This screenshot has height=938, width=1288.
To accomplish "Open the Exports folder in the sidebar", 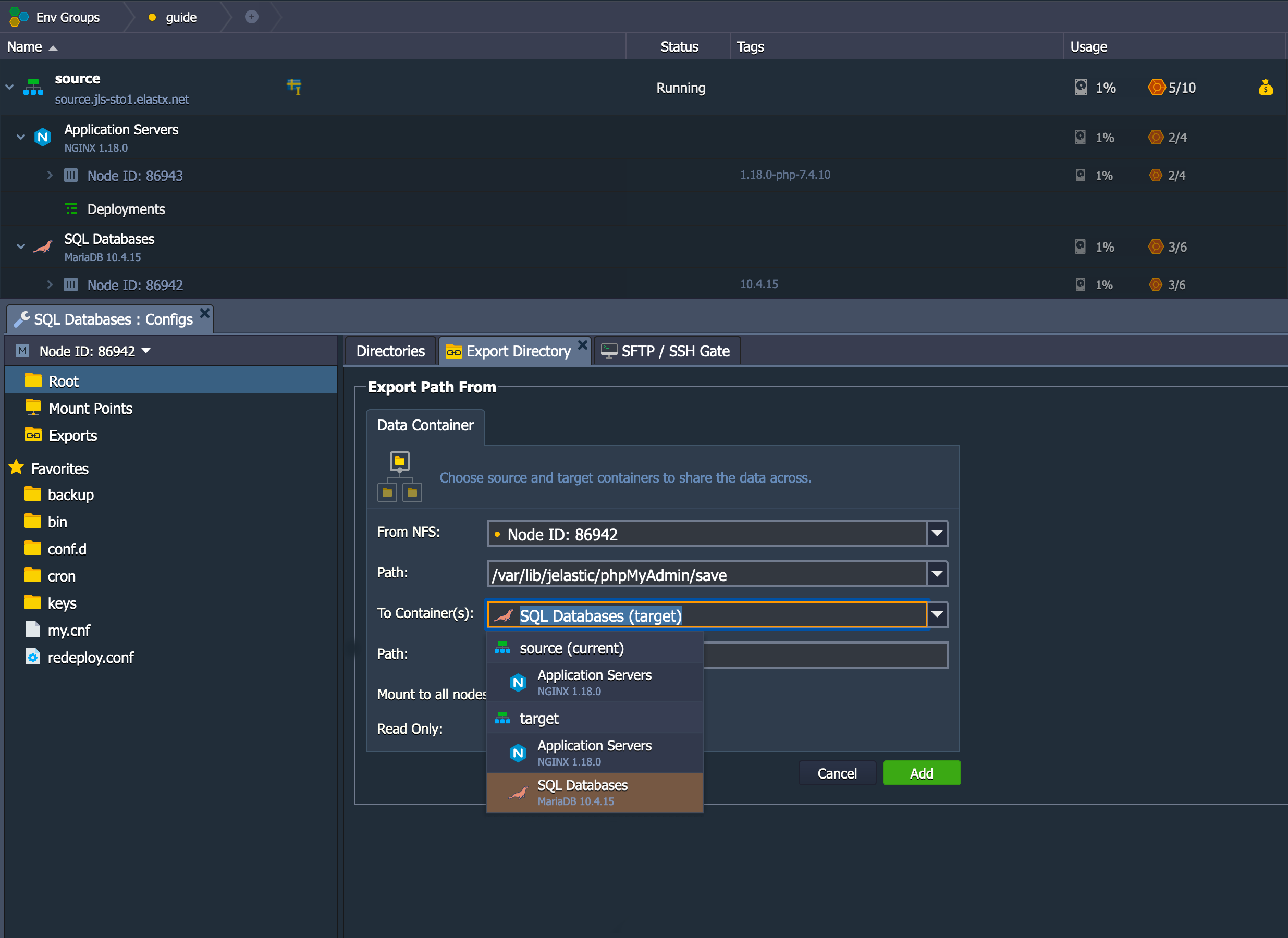I will [72, 436].
